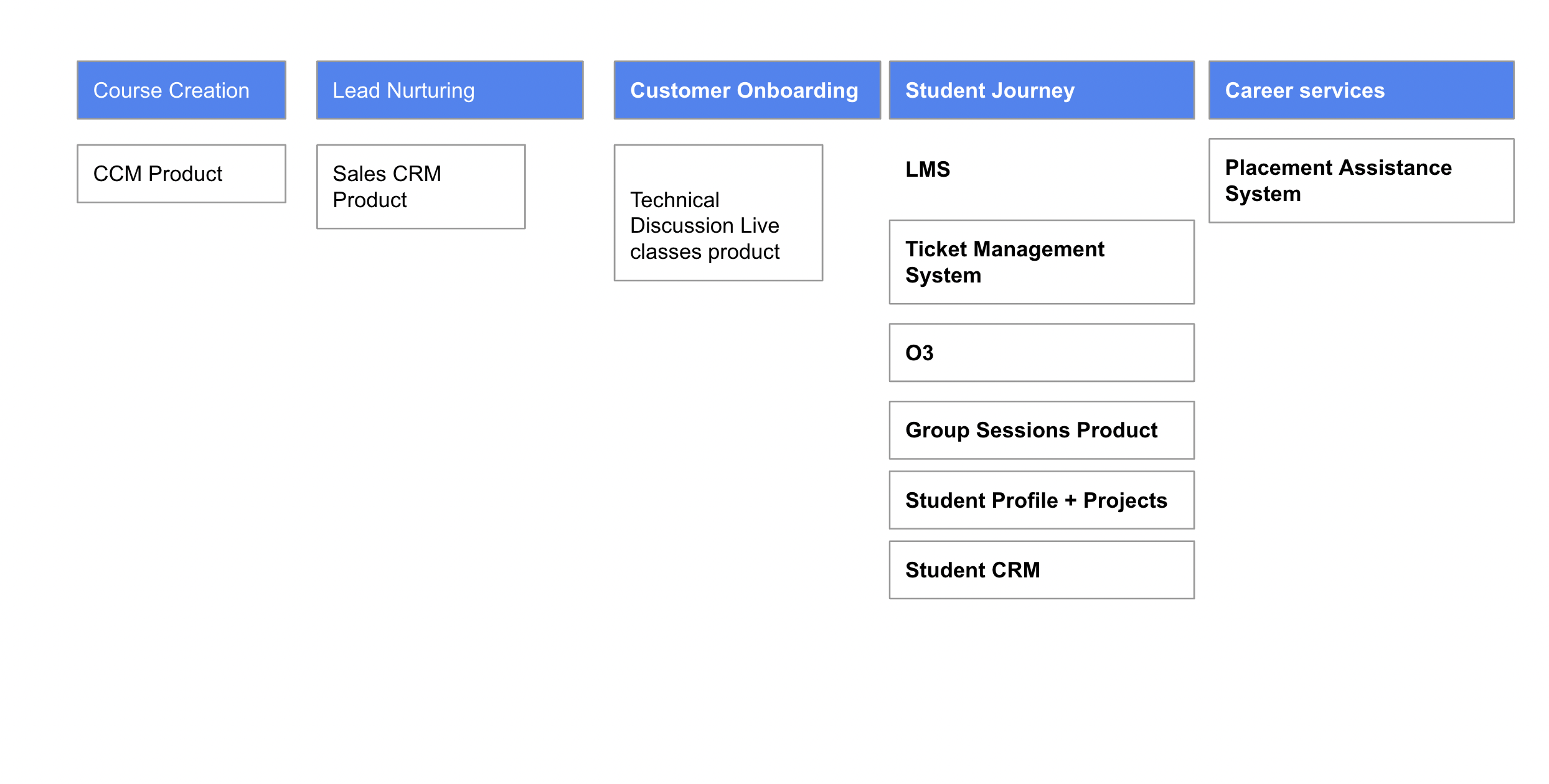Screen dimensions: 1549x784
Task: Click the Career services header
Action: click(1361, 90)
